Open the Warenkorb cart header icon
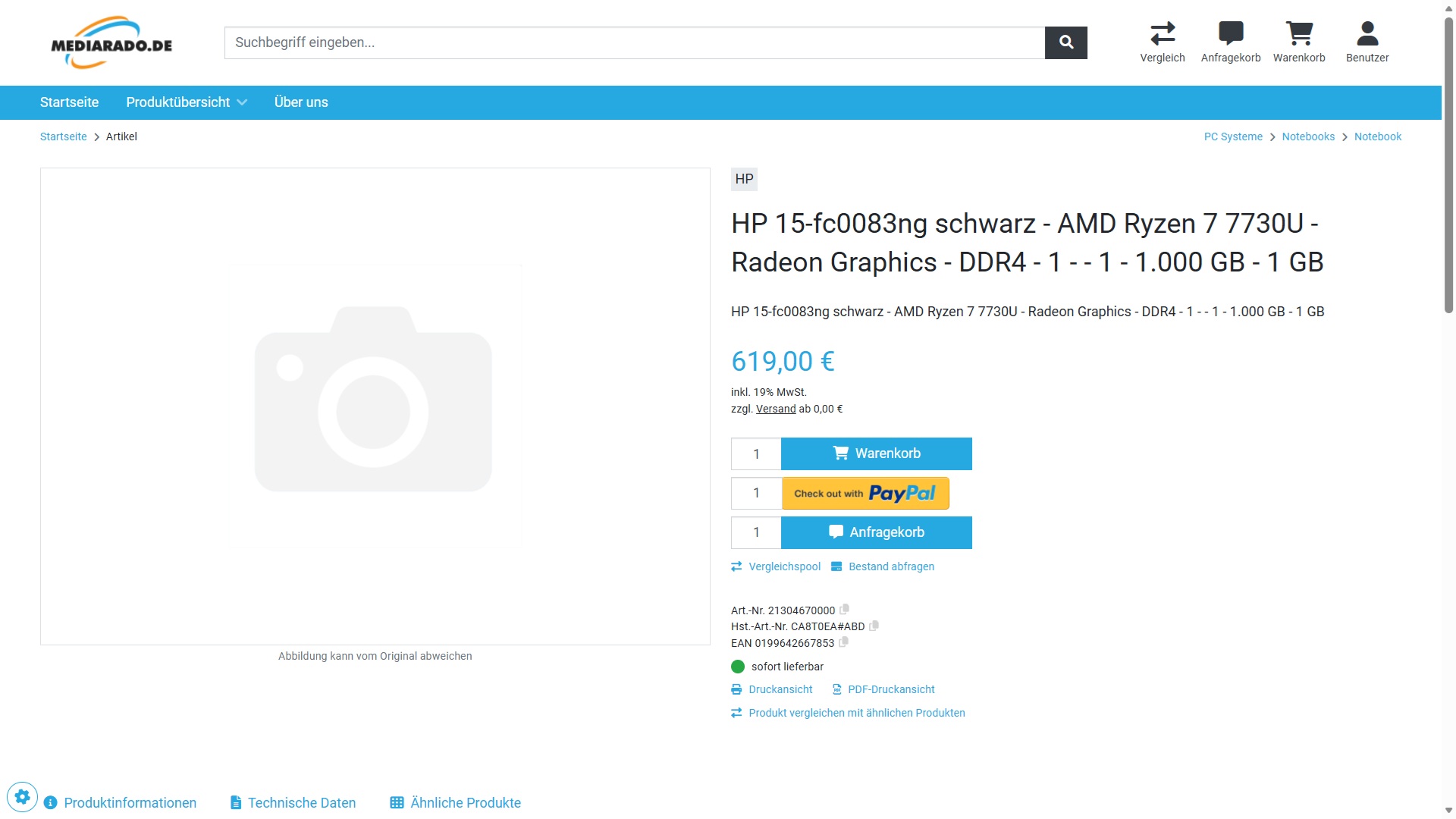 (1298, 42)
